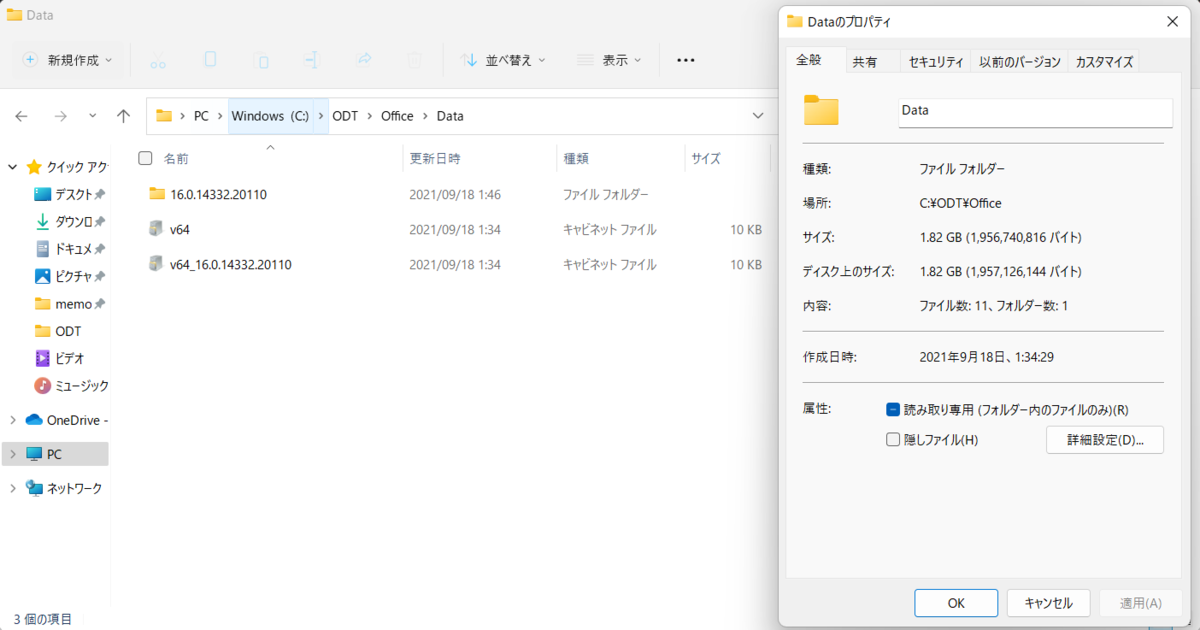This screenshot has height=630, width=1200.
Task: Click the cabinet icon of v64 file
Action: click(x=156, y=229)
